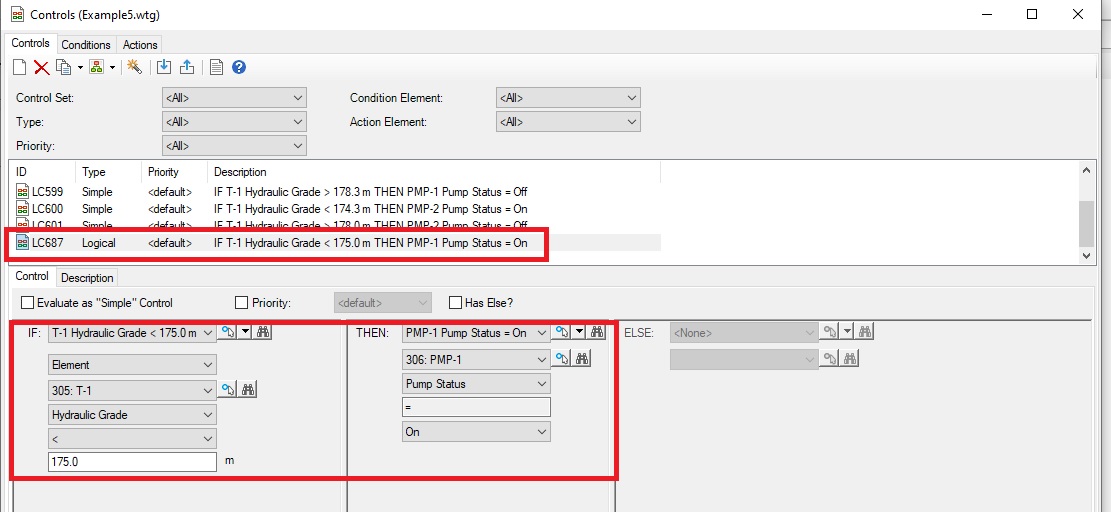Switch to the Conditions tab
The width and height of the screenshot is (1111, 512).
(x=86, y=45)
